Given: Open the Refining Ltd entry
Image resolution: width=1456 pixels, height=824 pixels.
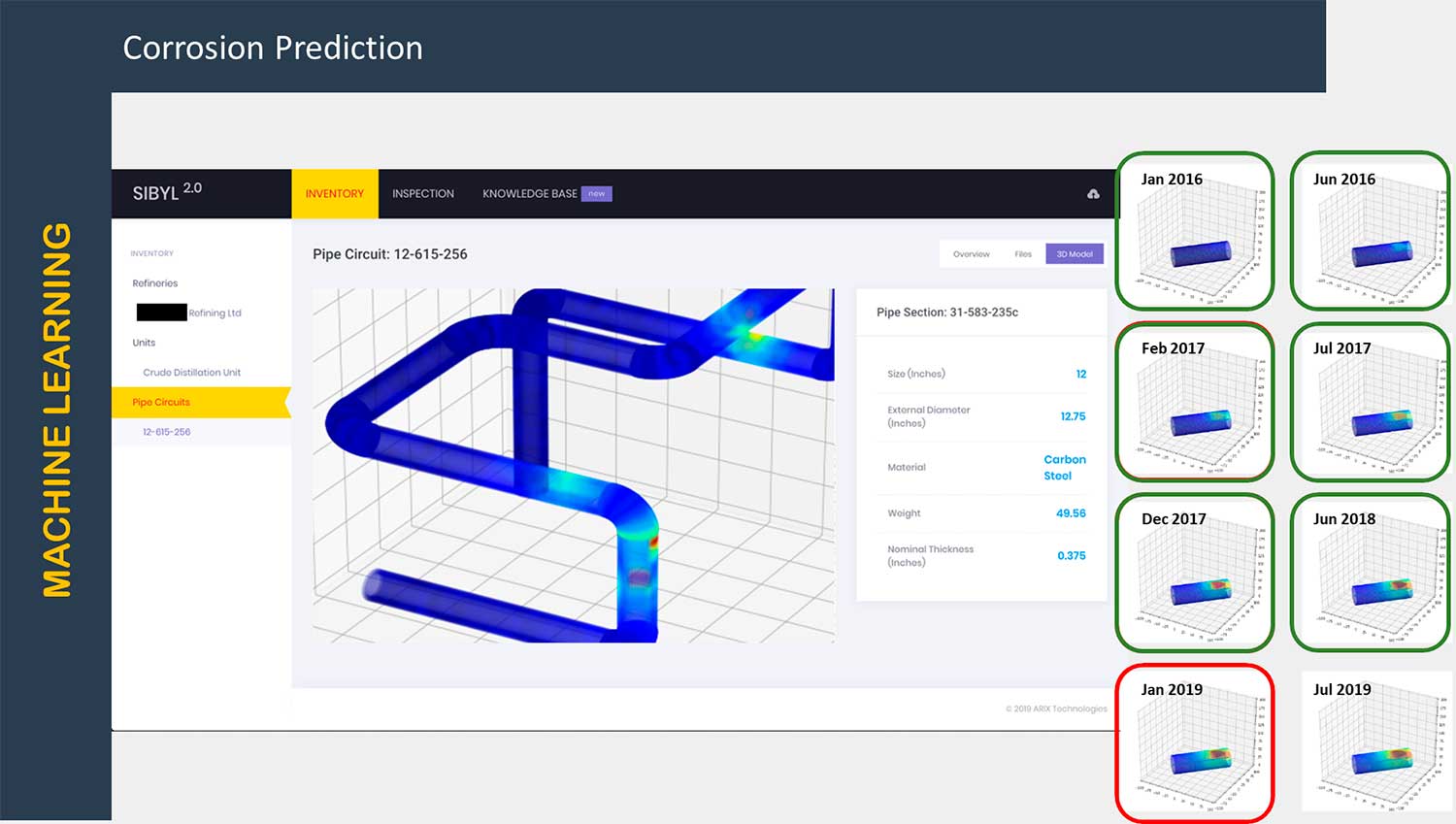Looking at the screenshot, I should click(214, 313).
